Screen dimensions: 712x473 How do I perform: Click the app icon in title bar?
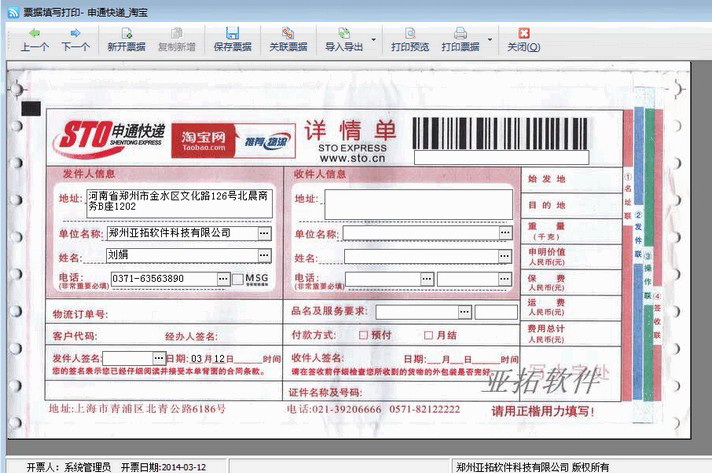coord(14,12)
